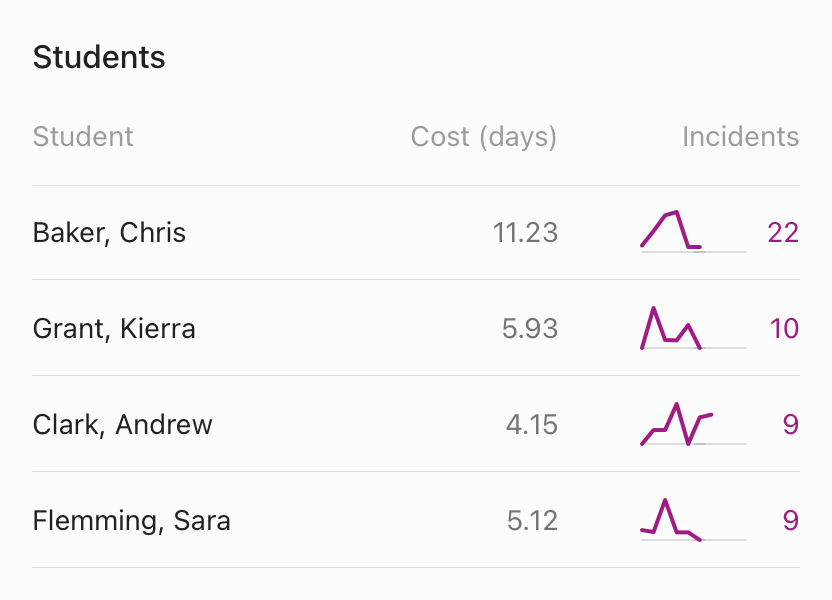View Clark, Andrew's incident sparkline chart

(692, 424)
